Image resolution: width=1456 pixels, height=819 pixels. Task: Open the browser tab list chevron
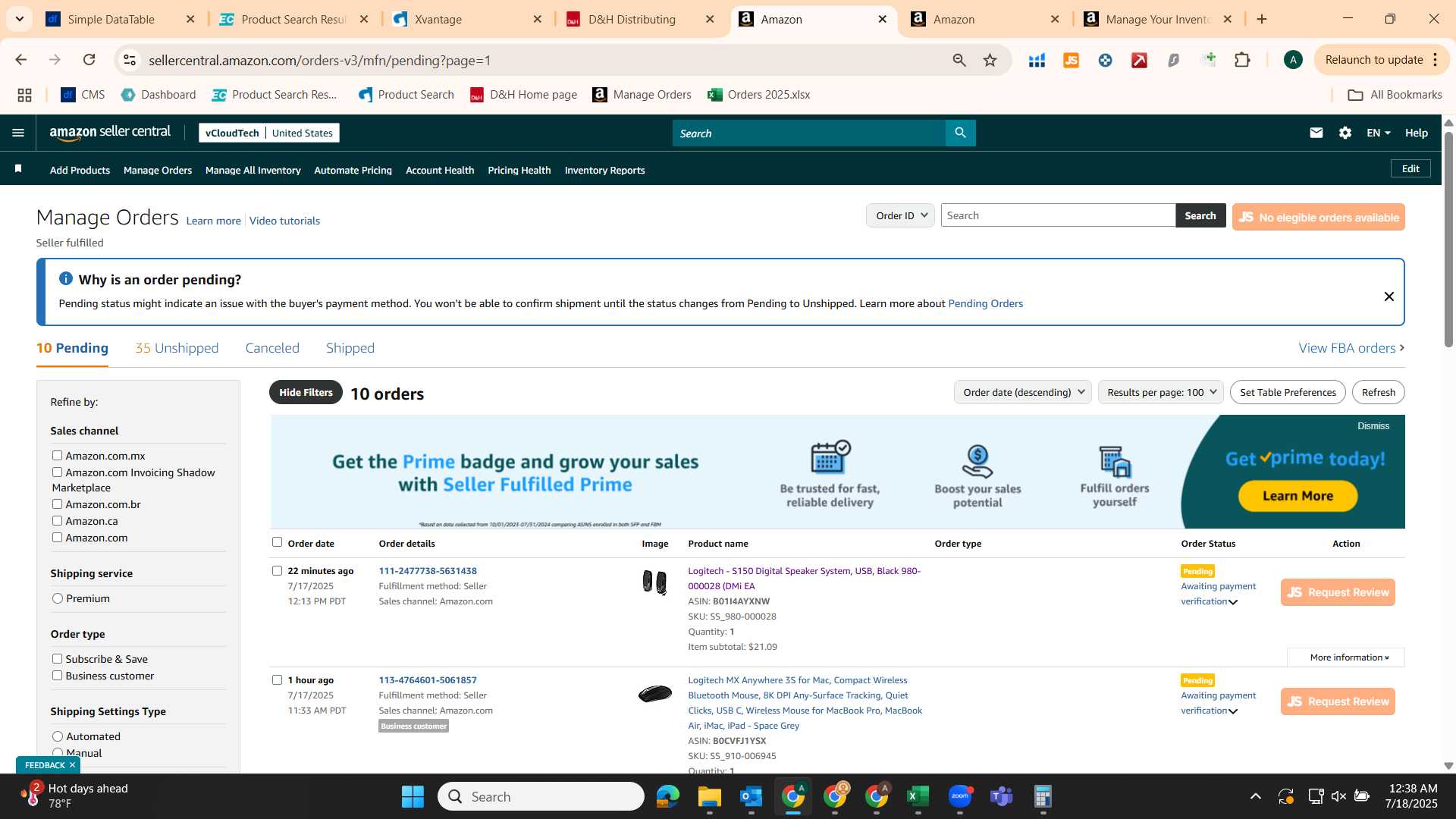pyautogui.click(x=19, y=19)
